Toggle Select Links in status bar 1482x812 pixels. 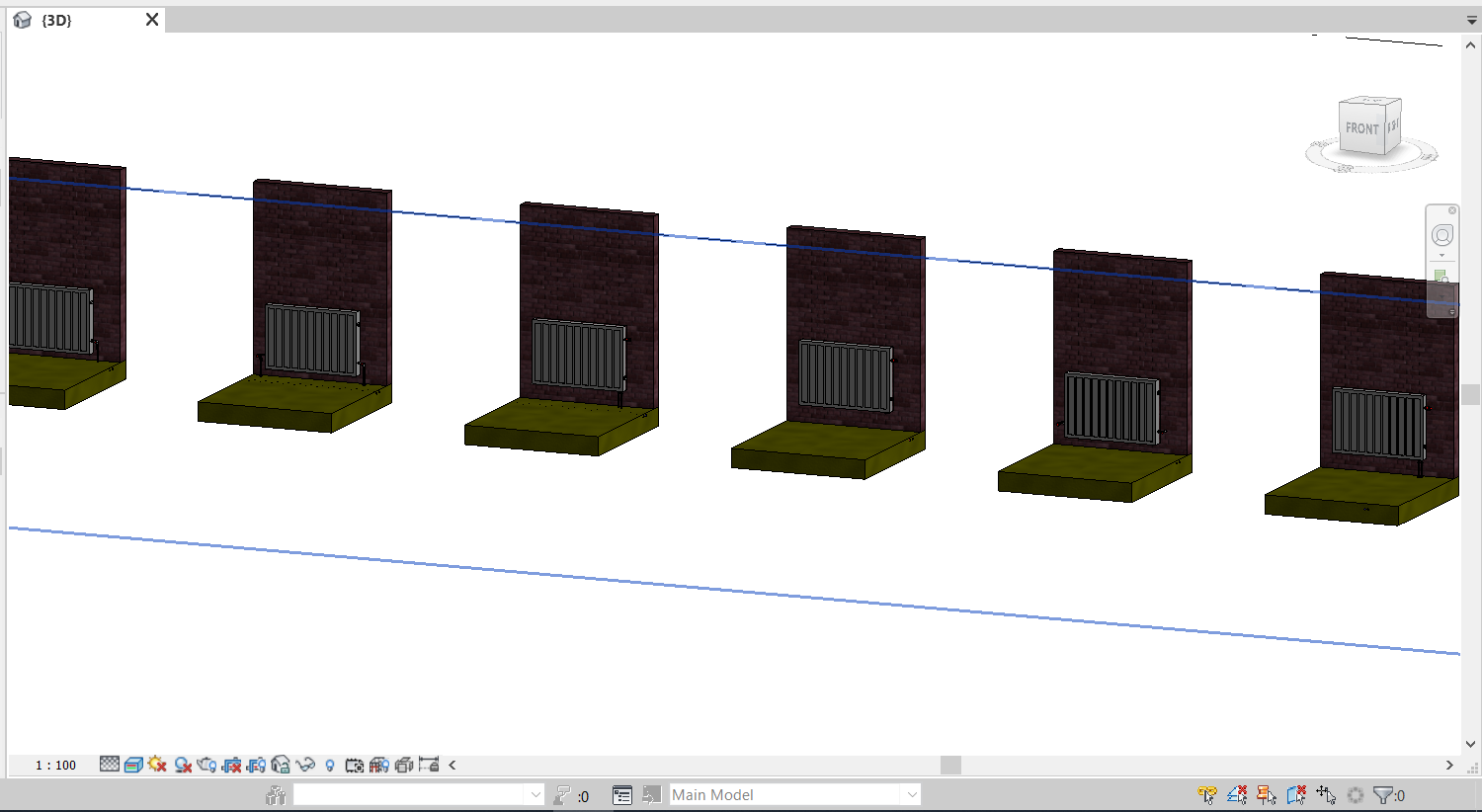pos(1207,795)
